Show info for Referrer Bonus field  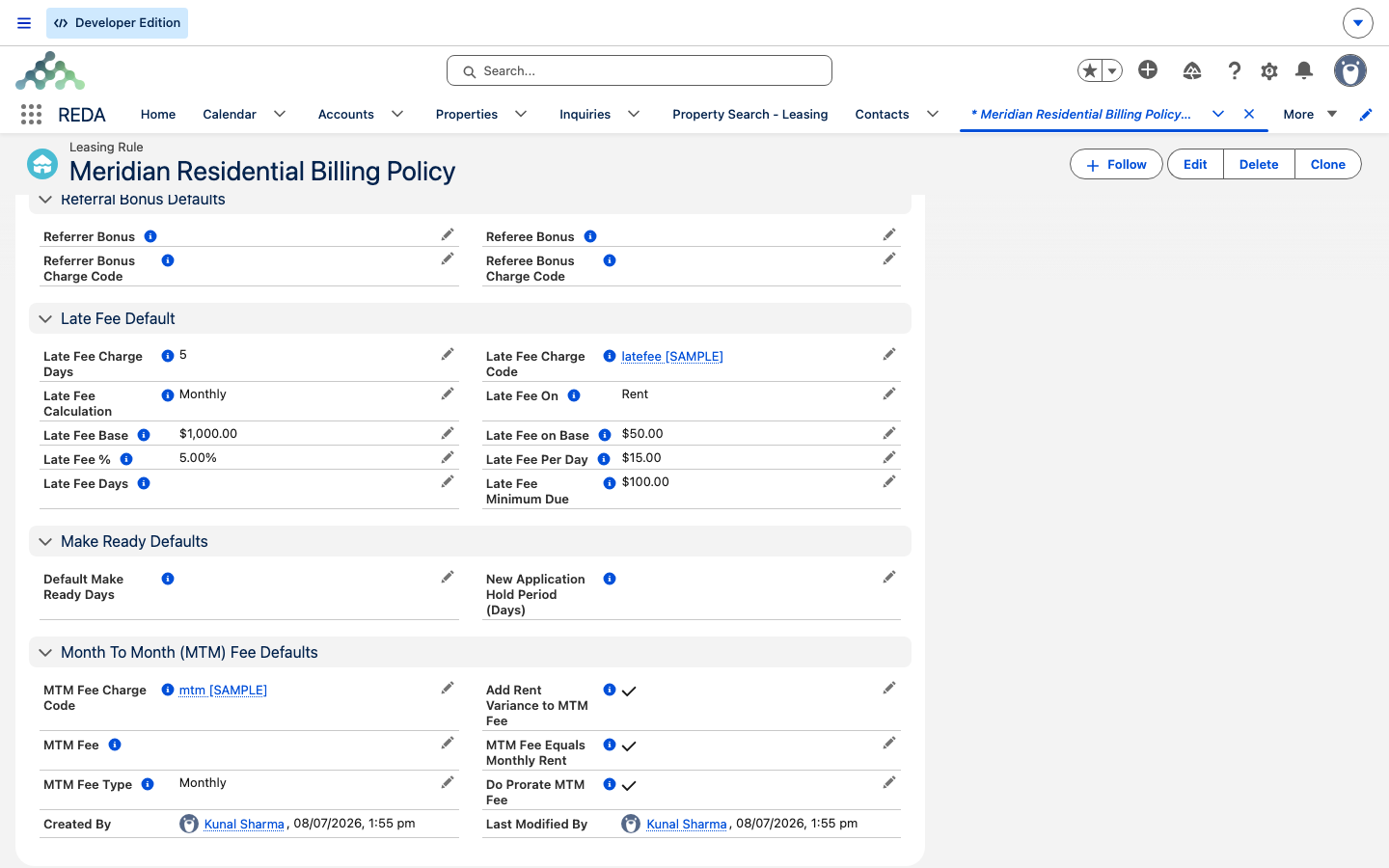point(150,236)
